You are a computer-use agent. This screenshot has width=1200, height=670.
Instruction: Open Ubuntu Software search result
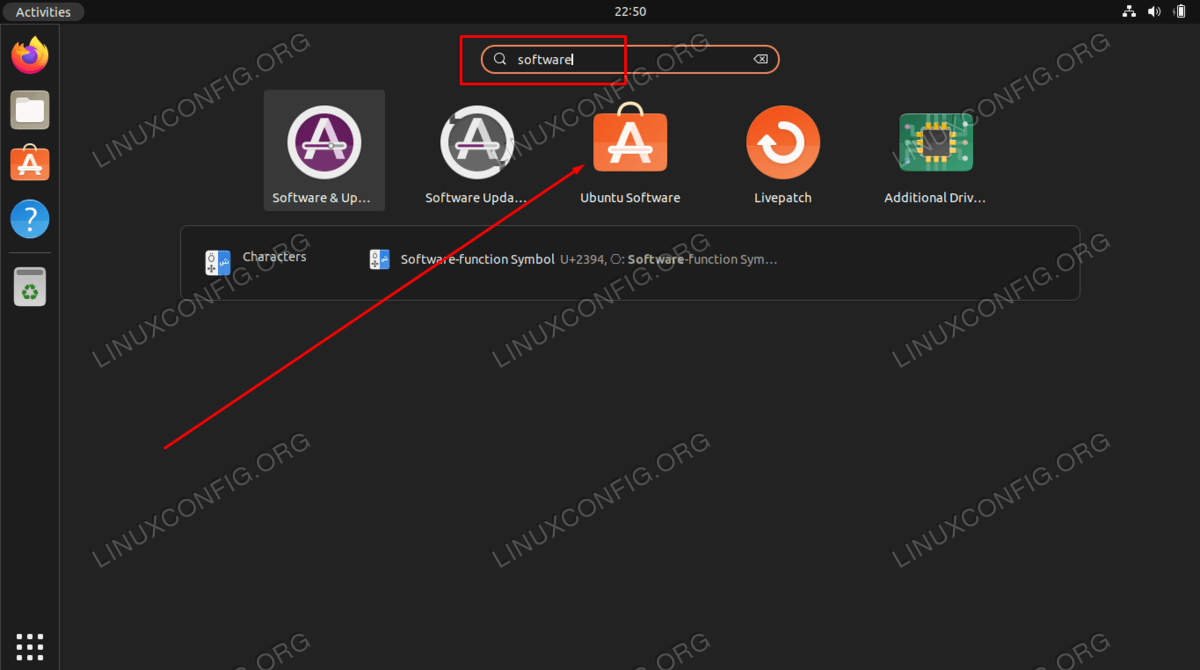click(630, 150)
